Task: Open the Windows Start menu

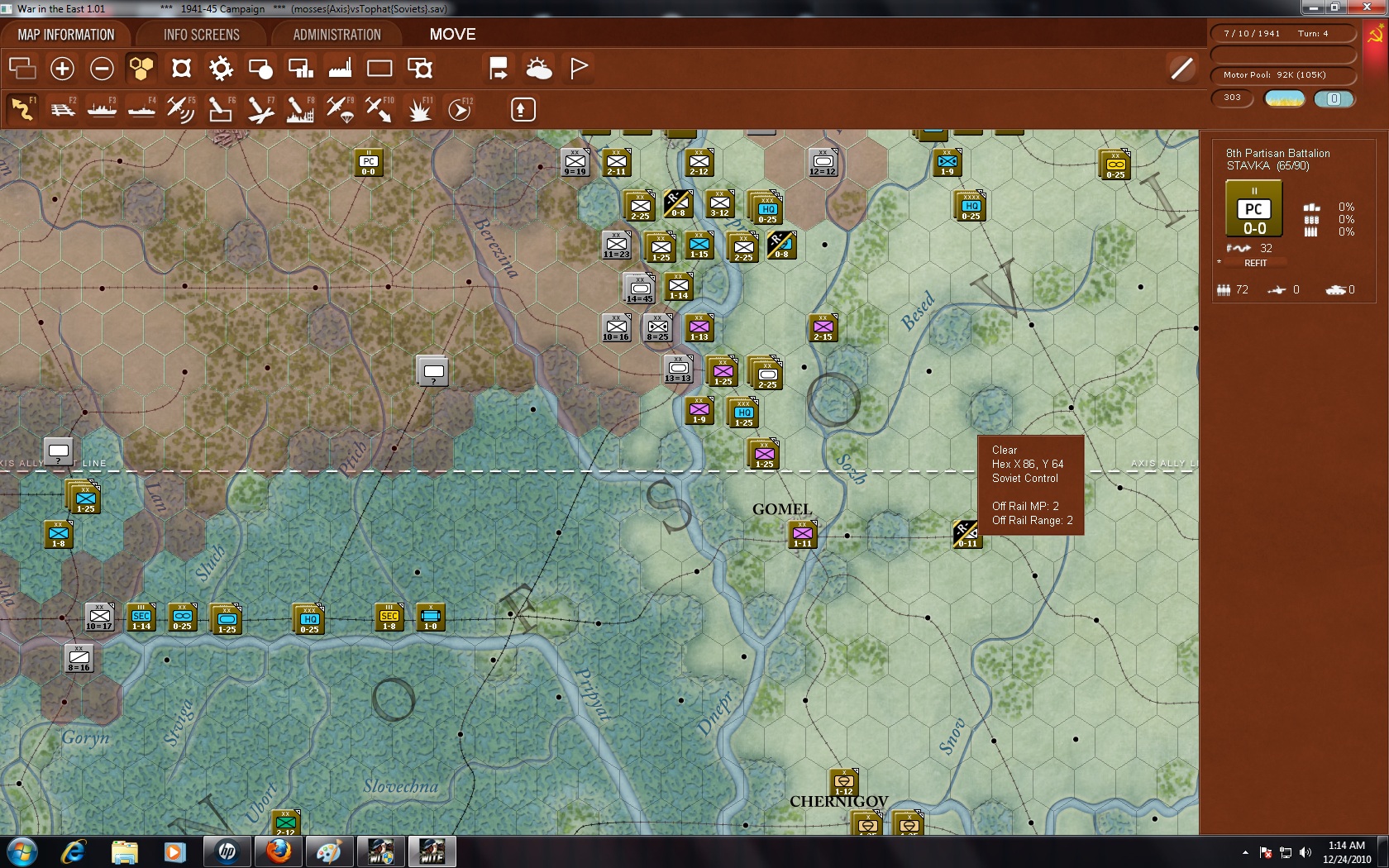Action: pos(21,851)
